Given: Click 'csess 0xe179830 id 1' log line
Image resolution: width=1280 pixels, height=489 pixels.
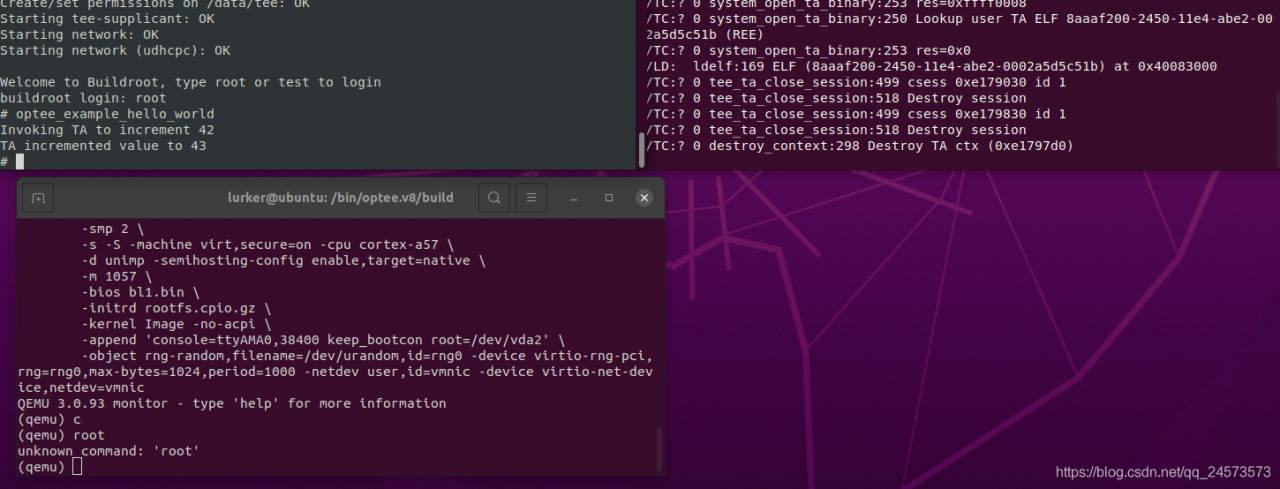Looking at the screenshot, I should coord(856,114).
